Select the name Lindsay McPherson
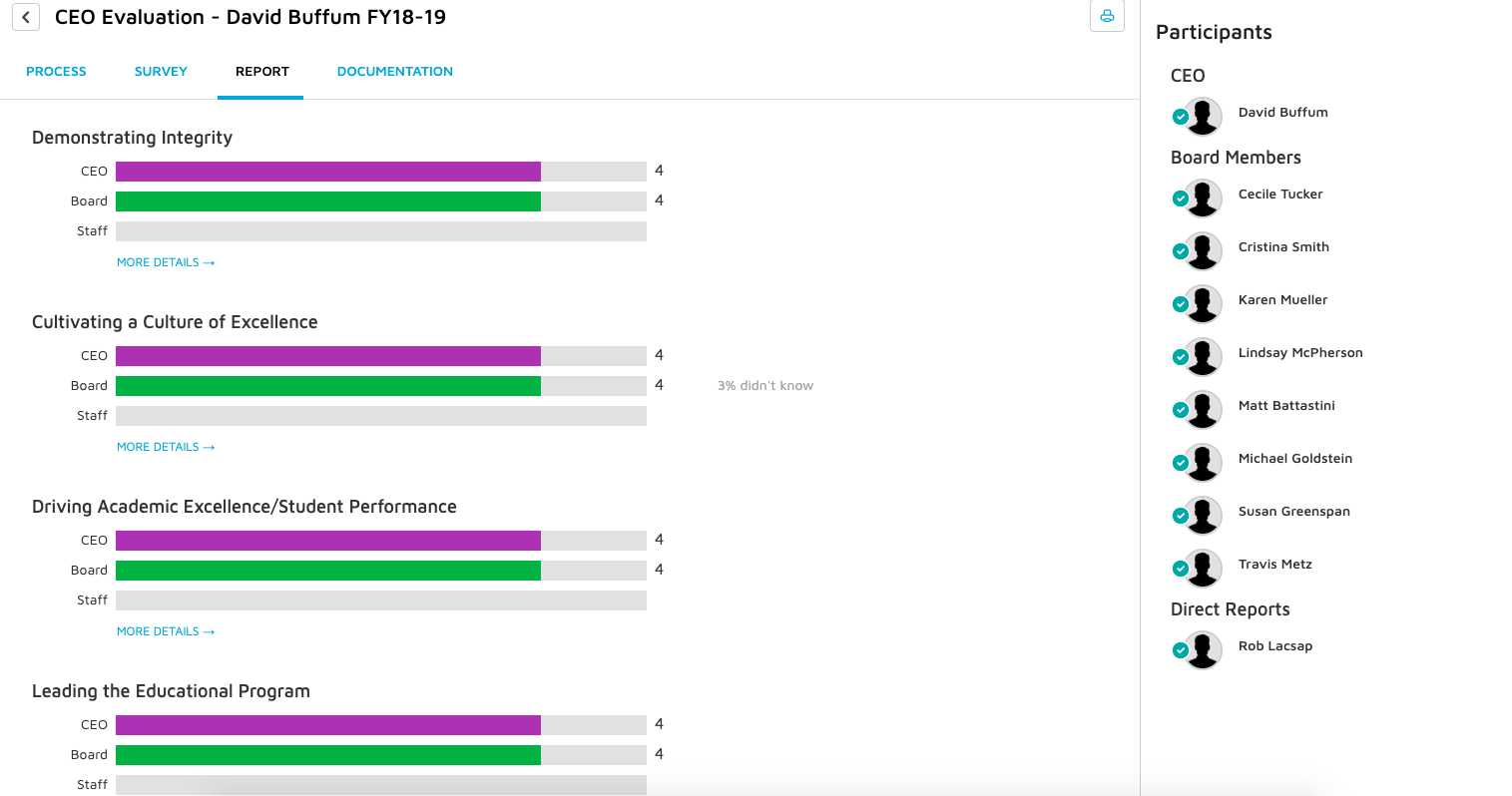This screenshot has width=1512, height=796. click(x=1300, y=353)
